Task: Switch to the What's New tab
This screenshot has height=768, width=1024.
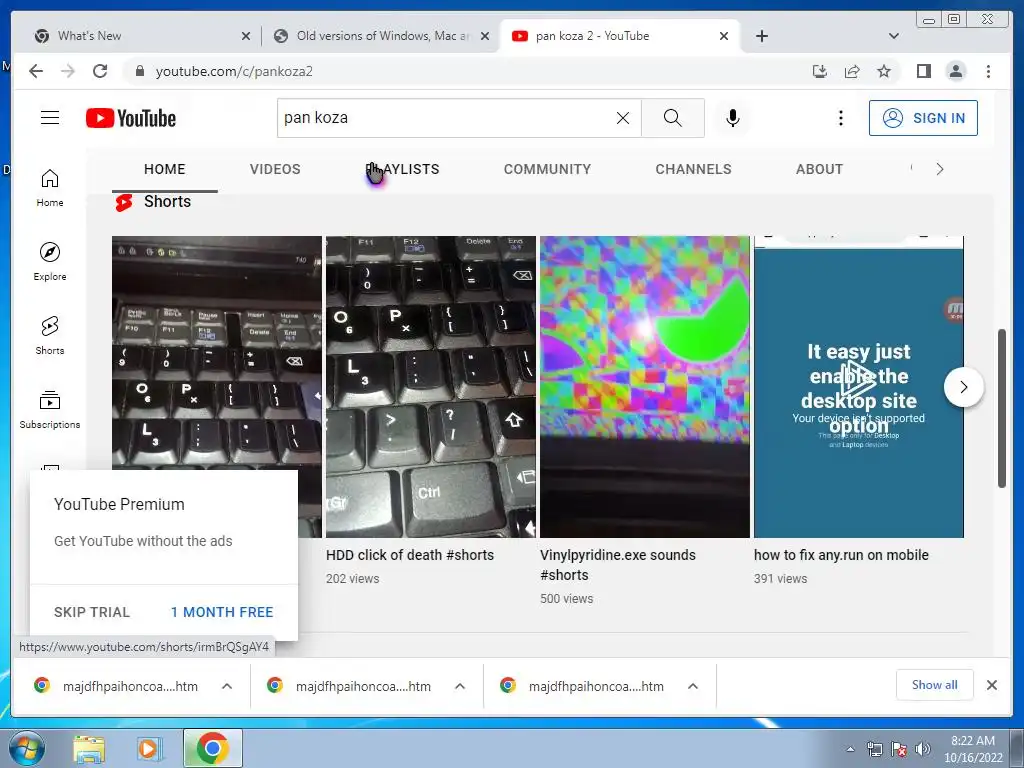Action: pyautogui.click(x=137, y=36)
